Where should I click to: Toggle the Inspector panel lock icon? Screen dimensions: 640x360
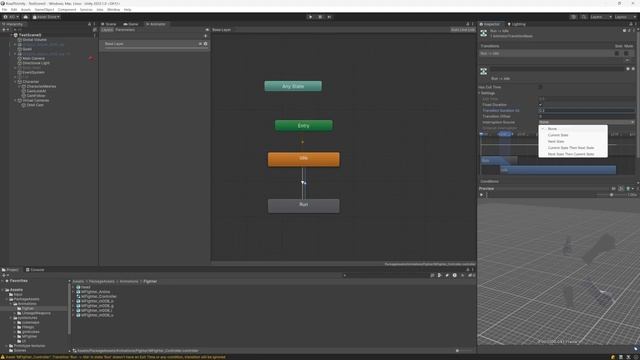click(631, 24)
